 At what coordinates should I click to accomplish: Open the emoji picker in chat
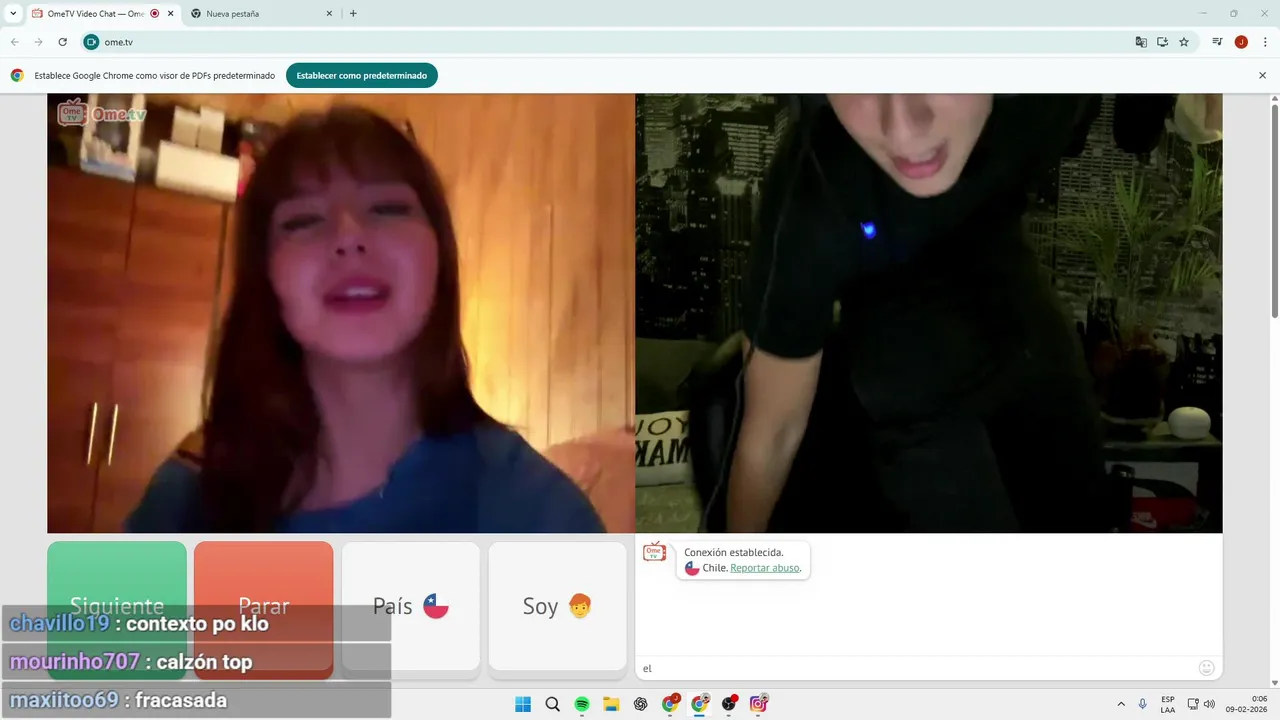(1206, 668)
